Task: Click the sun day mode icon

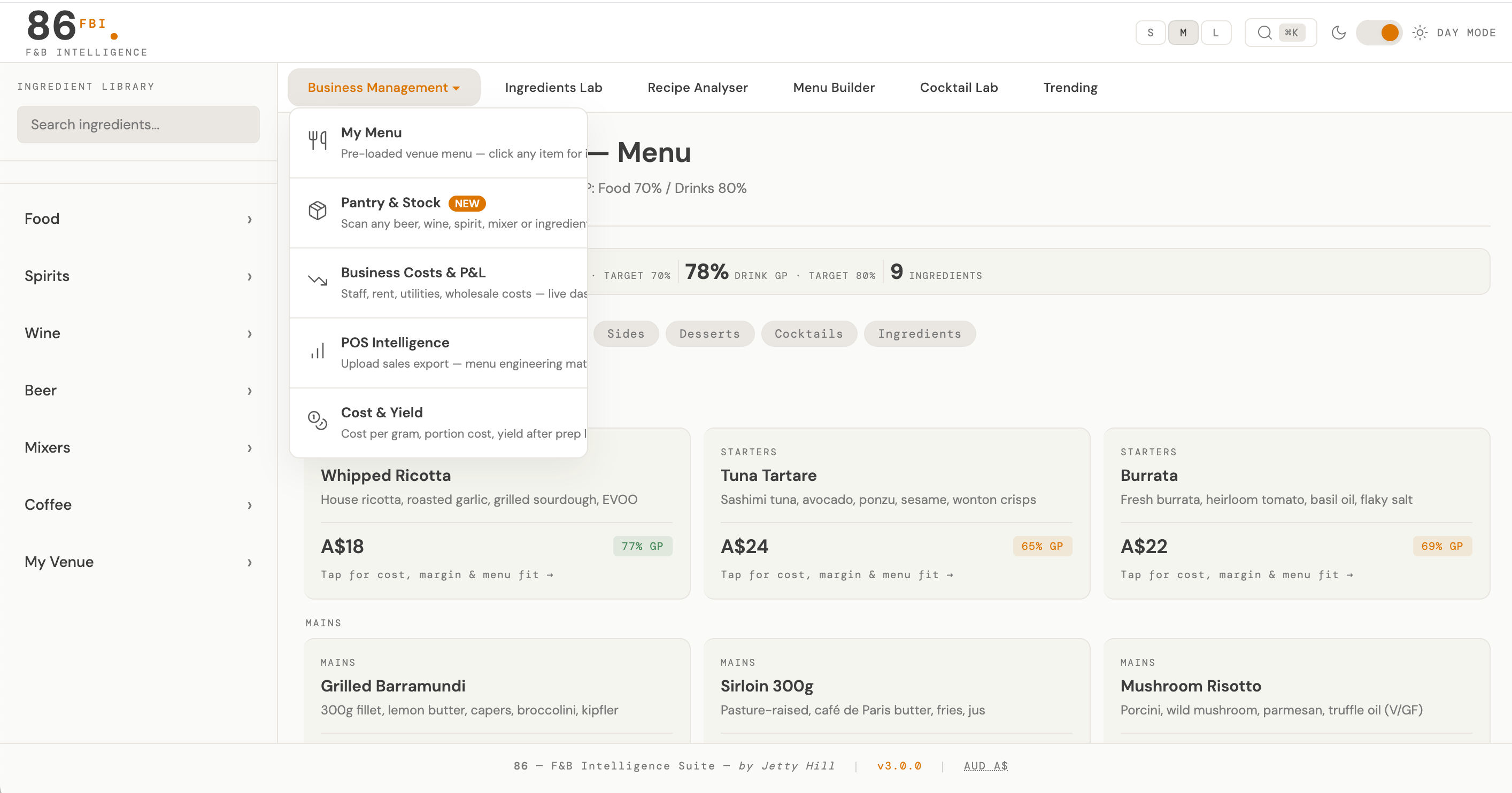Action: tap(1420, 33)
